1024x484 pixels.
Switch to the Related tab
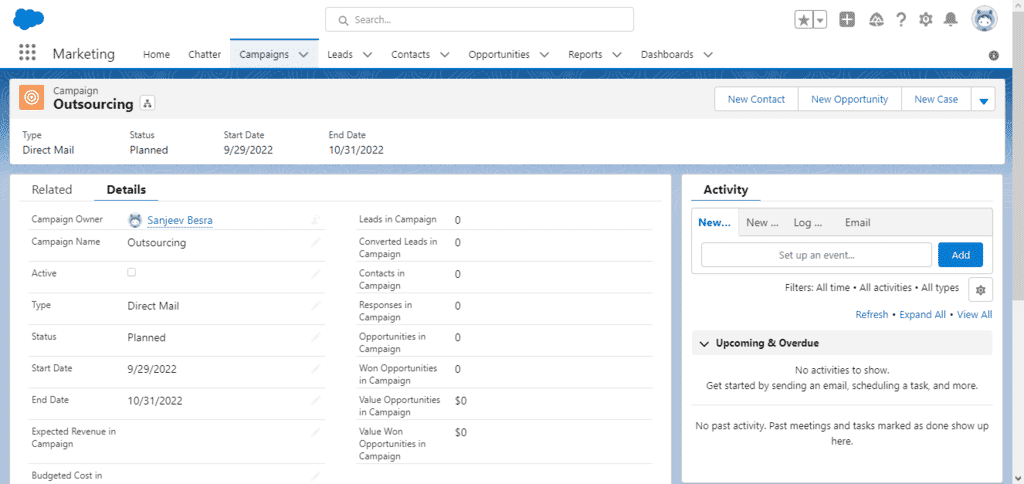52,190
